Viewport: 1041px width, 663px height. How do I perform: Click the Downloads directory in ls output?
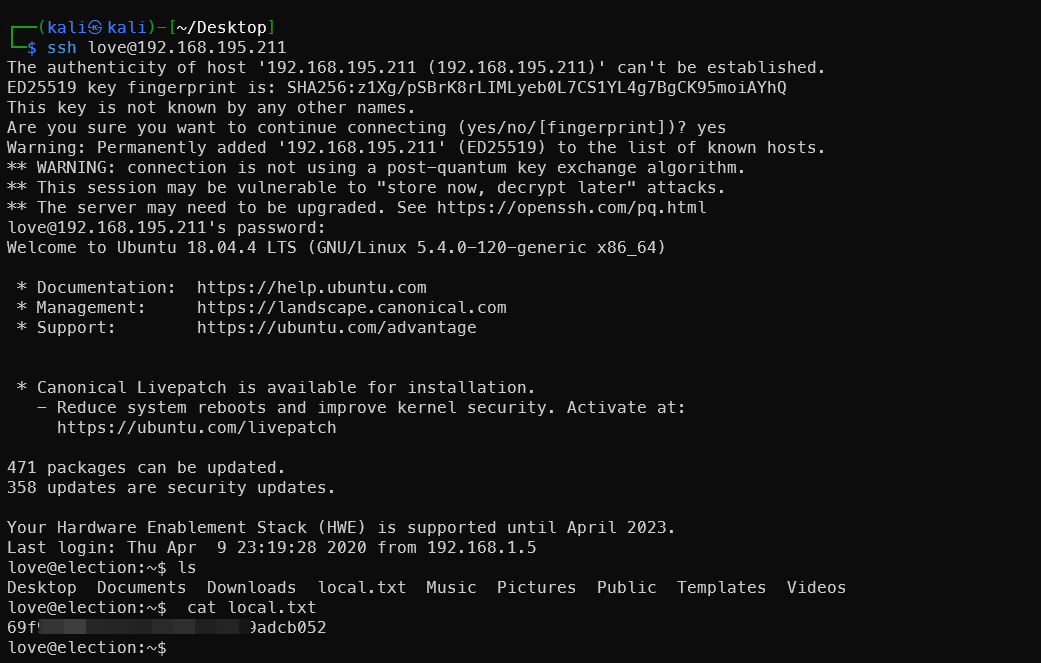click(x=252, y=587)
